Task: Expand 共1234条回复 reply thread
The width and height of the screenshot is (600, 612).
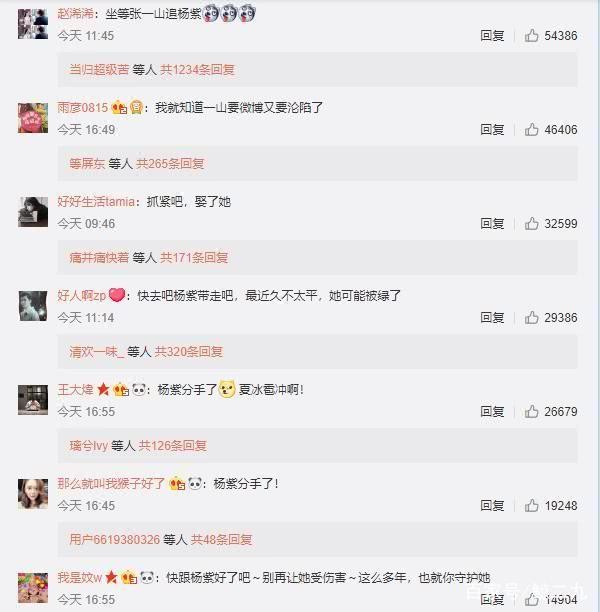Action: point(198,70)
